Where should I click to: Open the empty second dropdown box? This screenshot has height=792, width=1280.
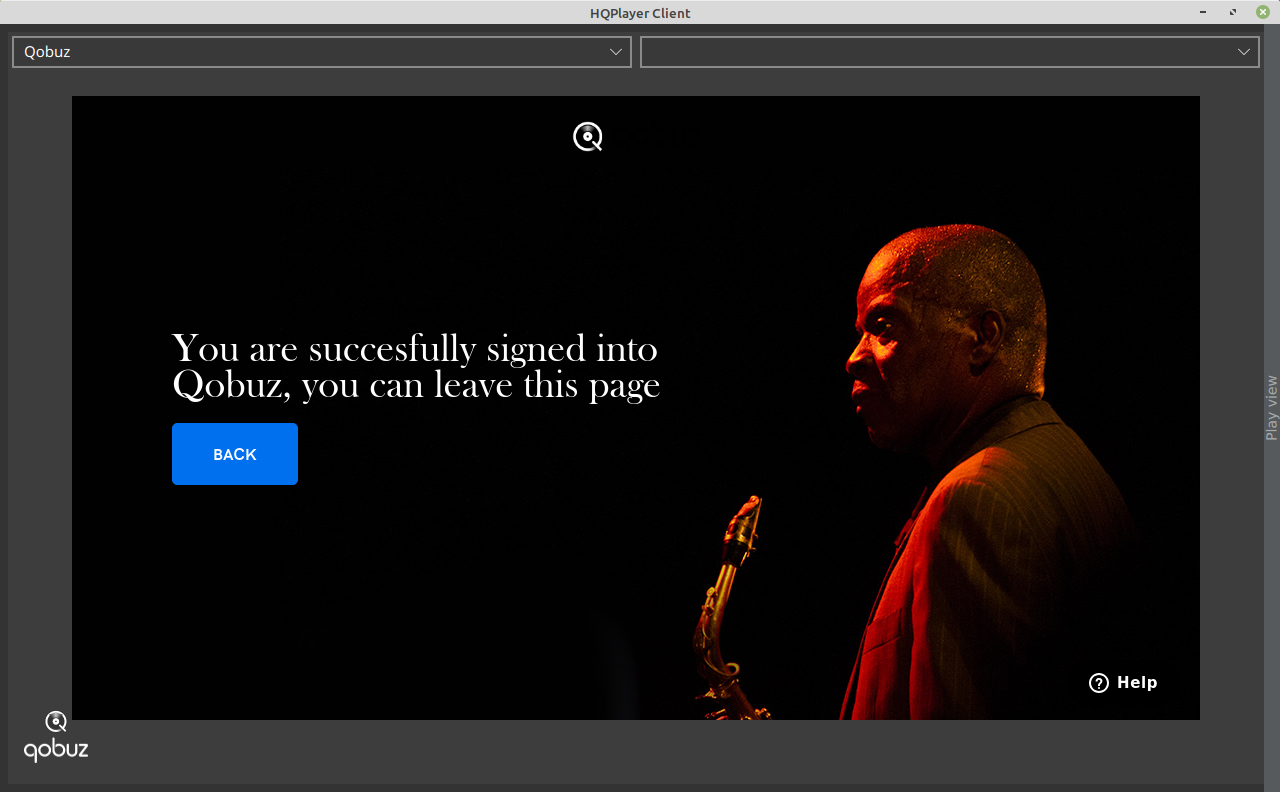click(935, 52)
